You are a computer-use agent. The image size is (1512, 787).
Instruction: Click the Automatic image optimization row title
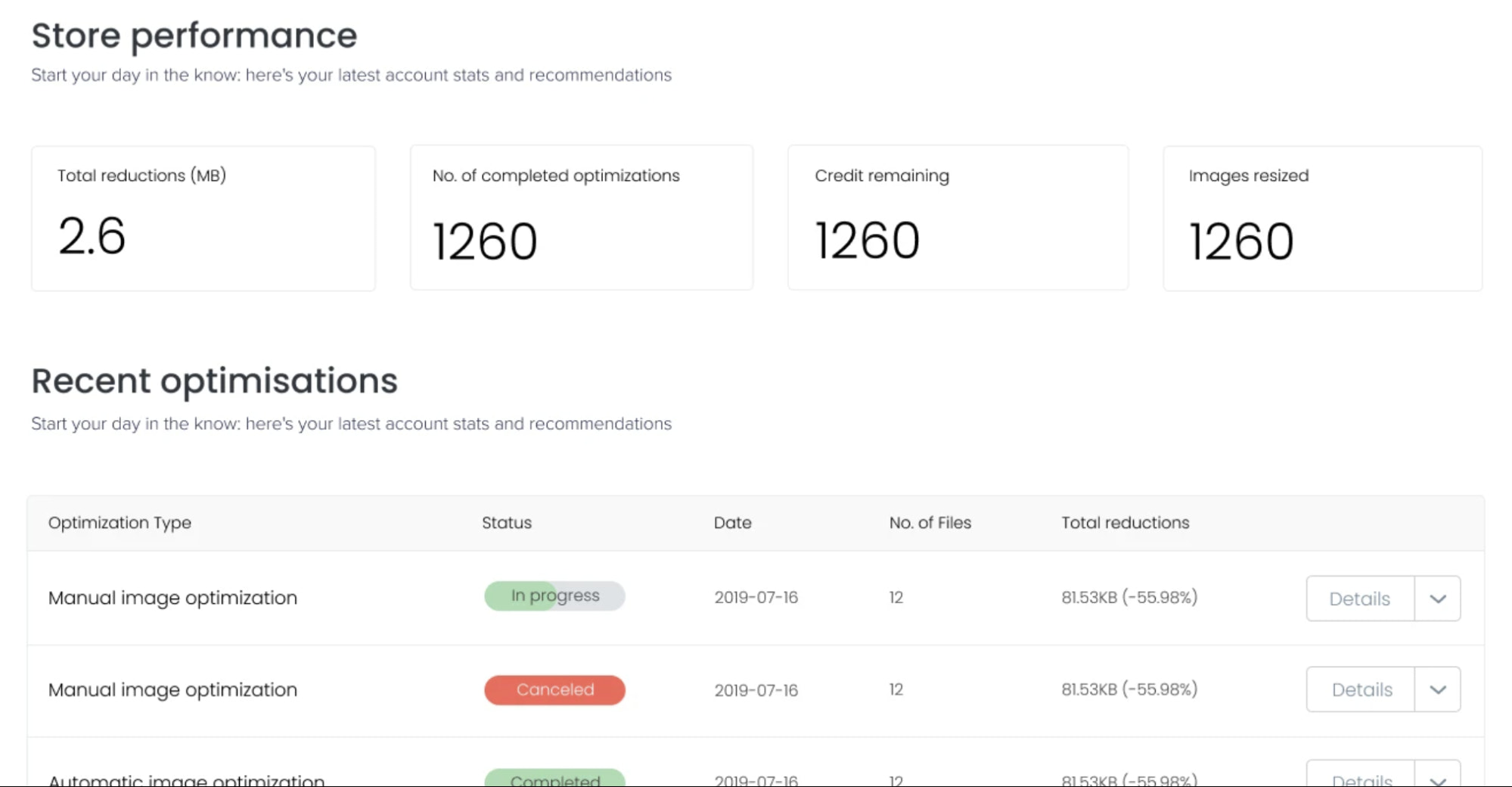(x=186, y=779)
